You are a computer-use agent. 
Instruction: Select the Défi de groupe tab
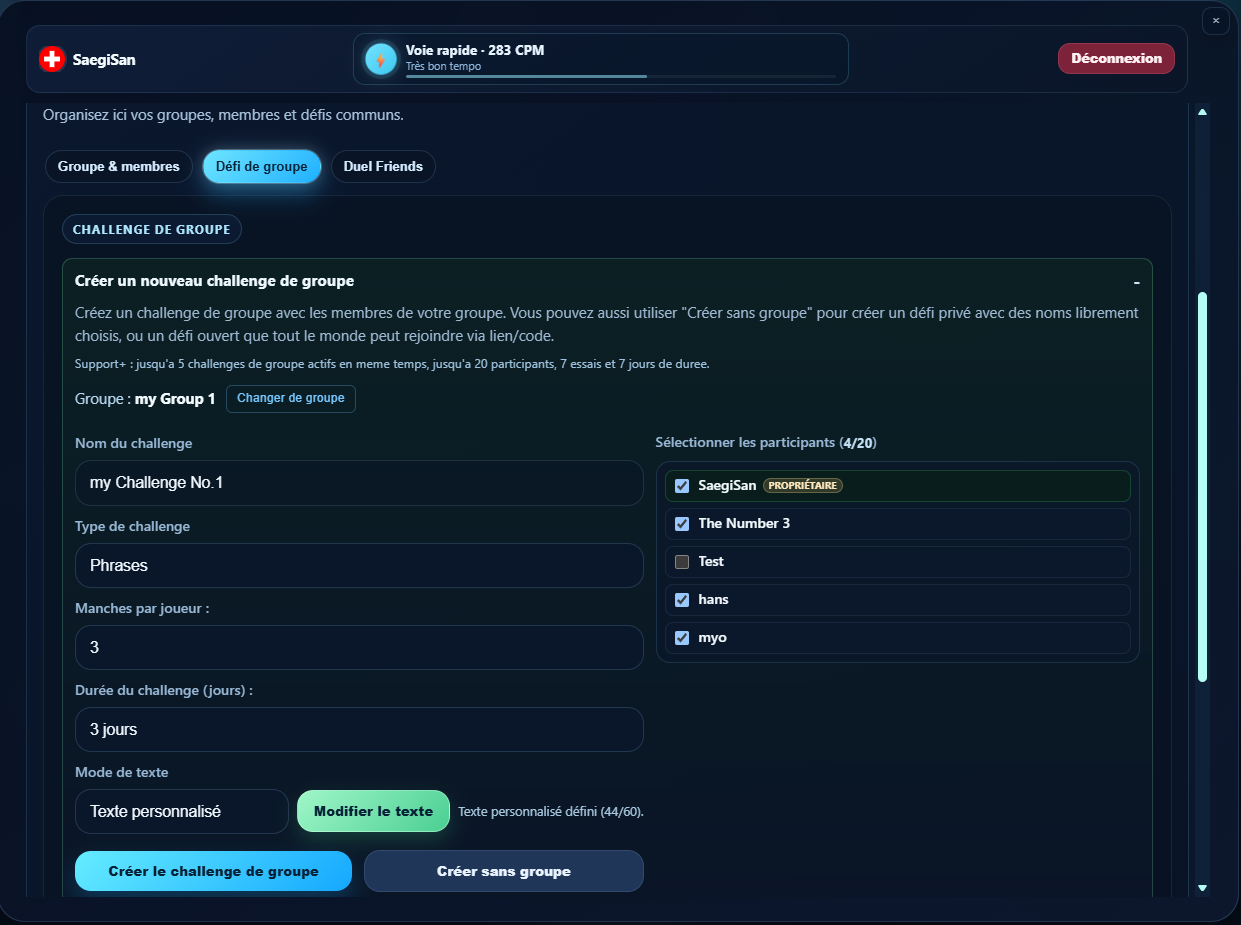point(262,166)
